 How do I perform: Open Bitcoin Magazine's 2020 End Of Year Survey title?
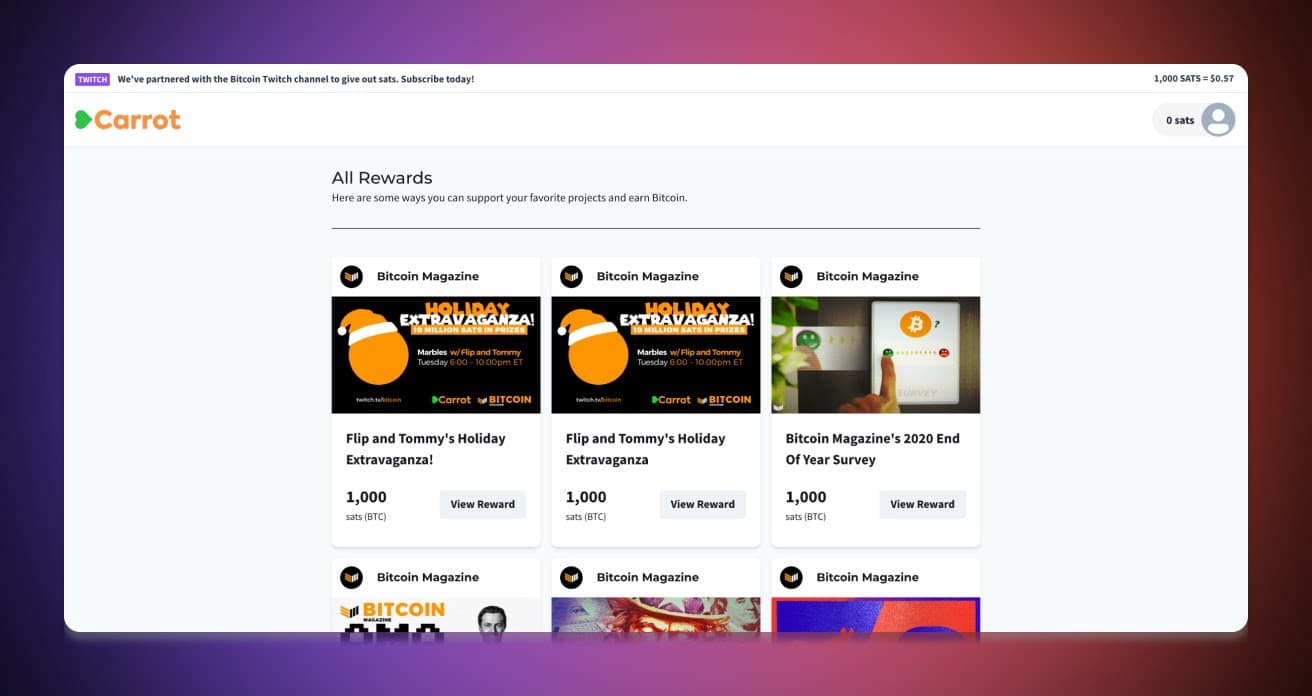click(x=872, y=449)
